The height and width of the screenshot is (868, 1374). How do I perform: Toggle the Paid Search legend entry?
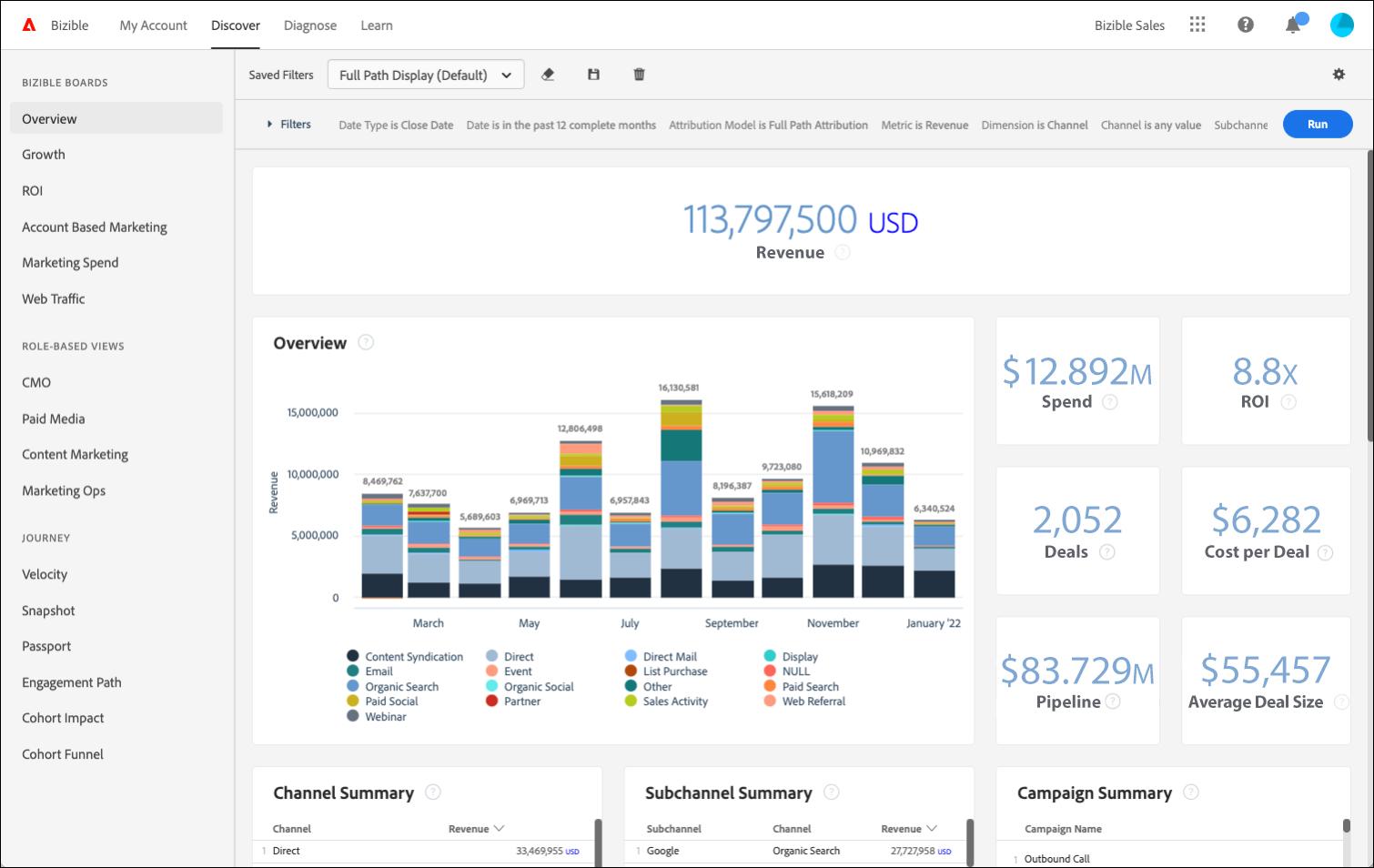(802, 687)
